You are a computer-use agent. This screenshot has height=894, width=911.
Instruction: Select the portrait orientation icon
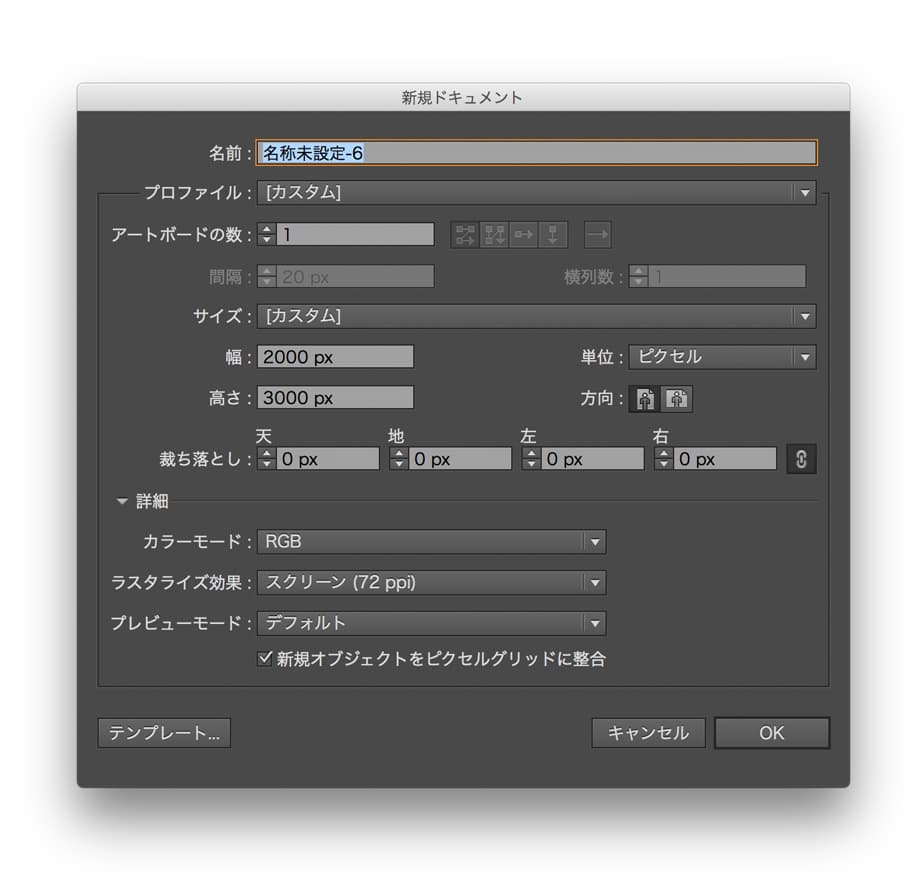[x=645, y=398]
